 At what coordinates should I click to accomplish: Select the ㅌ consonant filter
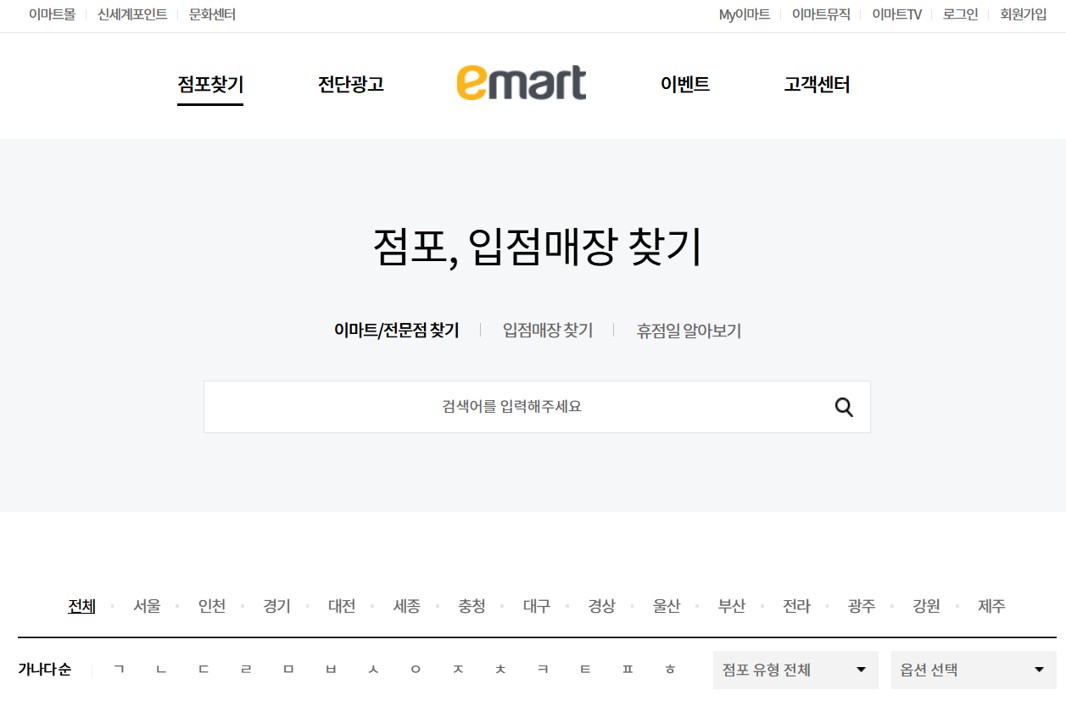point(585,670)
